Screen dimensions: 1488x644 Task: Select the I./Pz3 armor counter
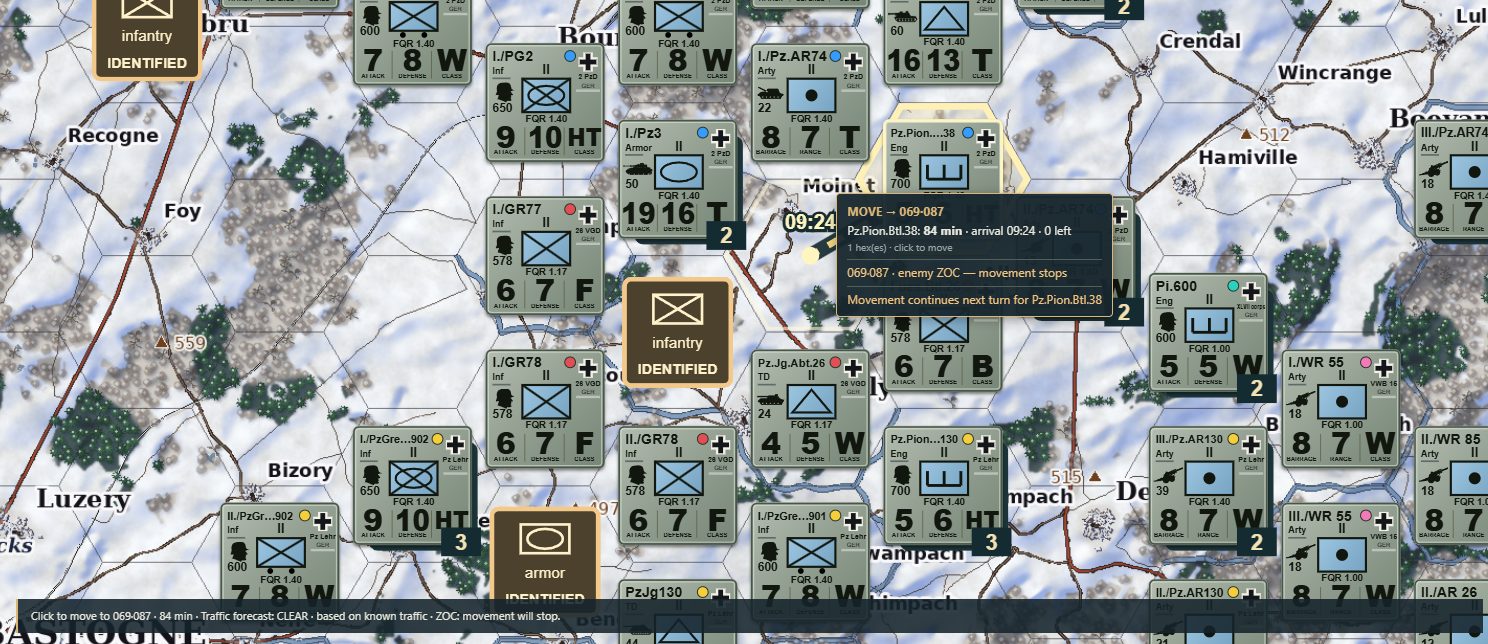coord(677,179)
